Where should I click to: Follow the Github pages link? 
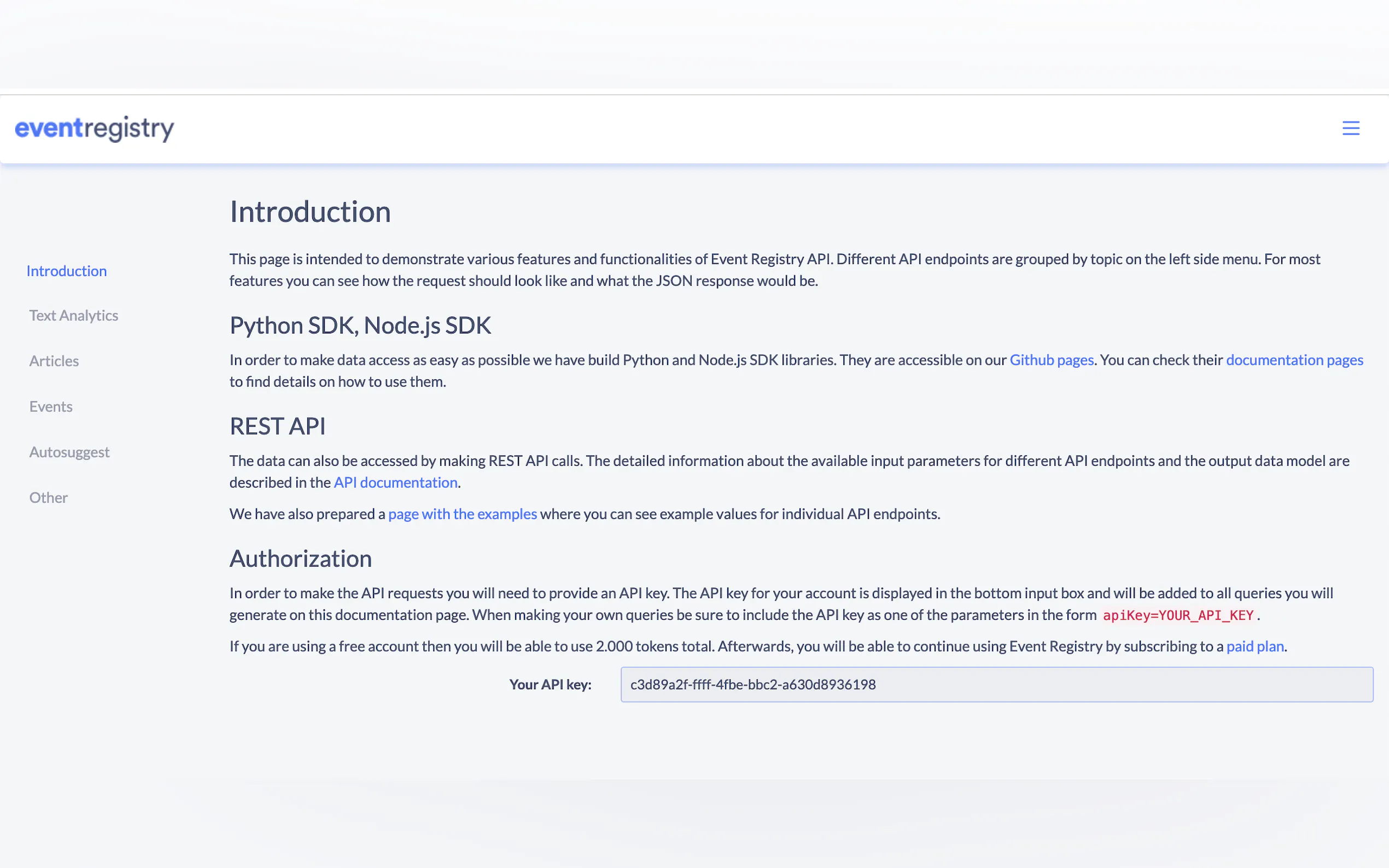[1051, 360]
